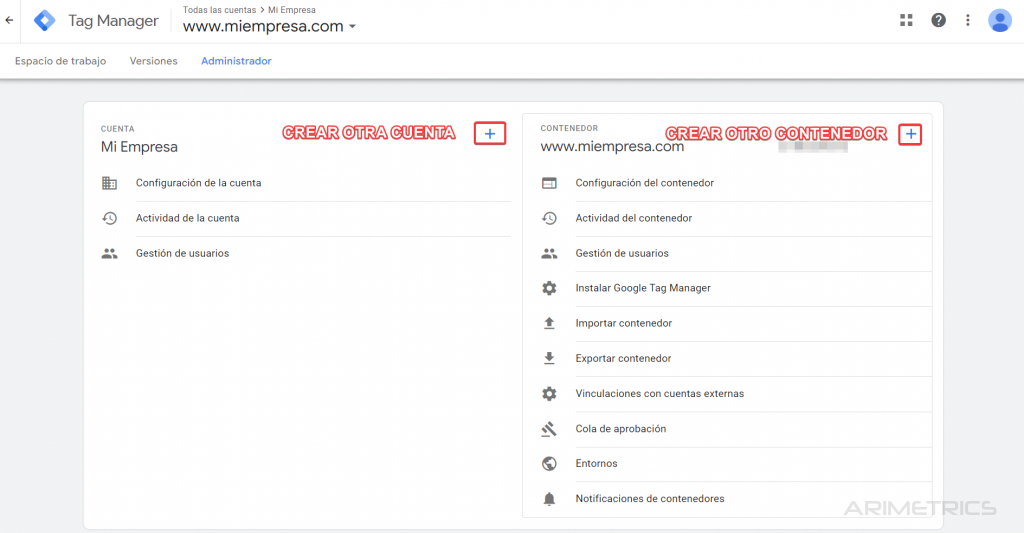Viewport: 1024px width, 533px height.
Task: Click the gavel icon for Cola de aprobación
Action: (549, 428)
